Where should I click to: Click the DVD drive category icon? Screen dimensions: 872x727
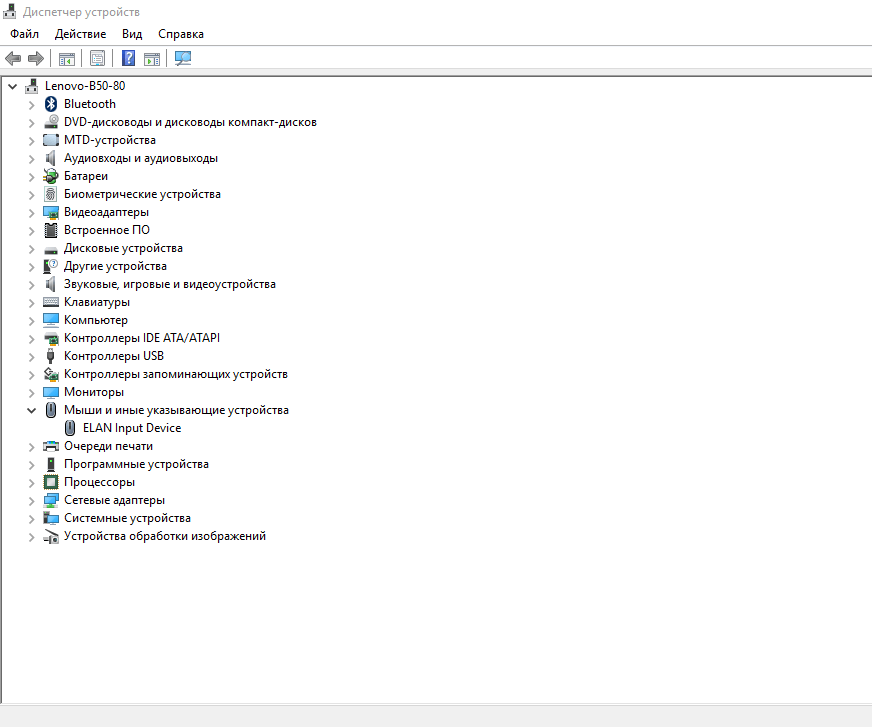click(x=51, y=122)
